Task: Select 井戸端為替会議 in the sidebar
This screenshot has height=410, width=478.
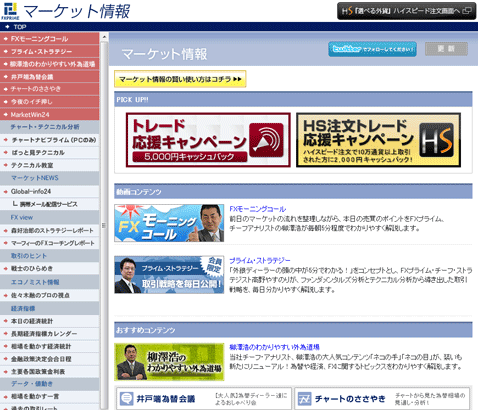Action: [49, 77]
